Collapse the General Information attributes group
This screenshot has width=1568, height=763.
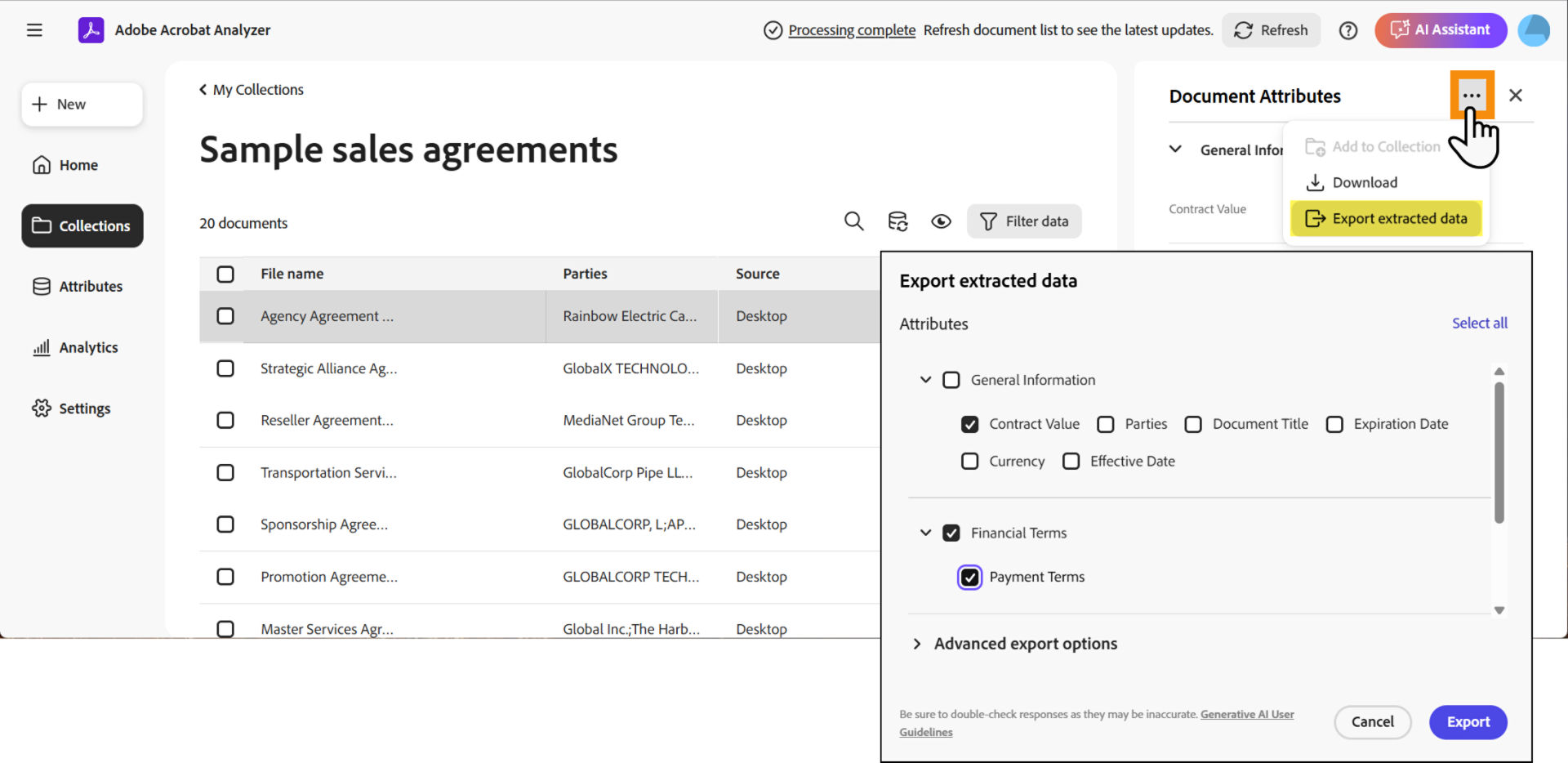click(x=925, y=379)
